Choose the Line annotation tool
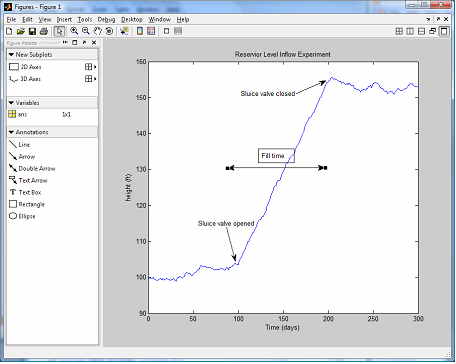456x364 pixels. [x=19, y=144]
